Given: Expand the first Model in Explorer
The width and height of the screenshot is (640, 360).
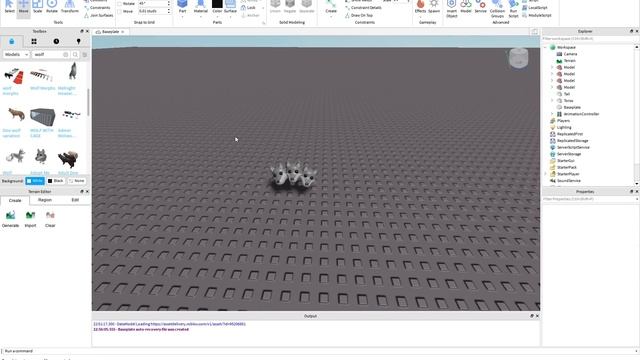Looking at the screenshot, I should point(552,67).
